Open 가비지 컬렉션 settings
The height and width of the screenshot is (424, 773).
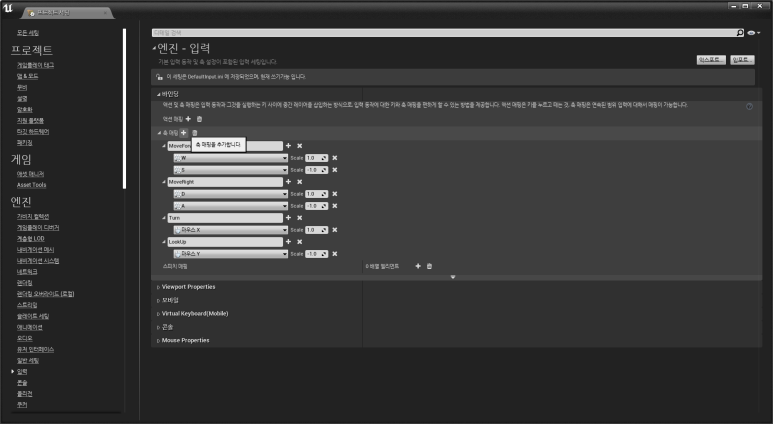point(33,217)
